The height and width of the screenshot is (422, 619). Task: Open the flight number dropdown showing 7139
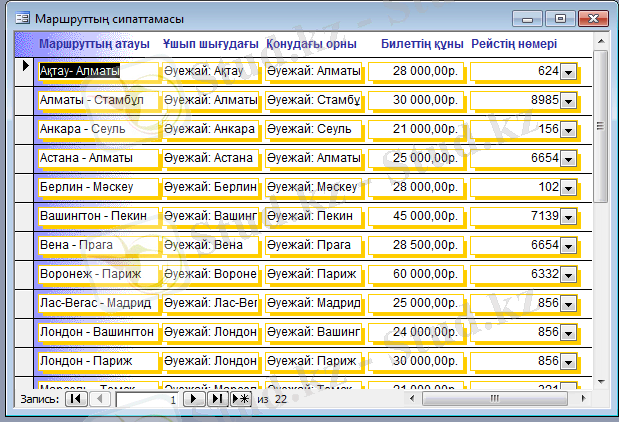568,217
